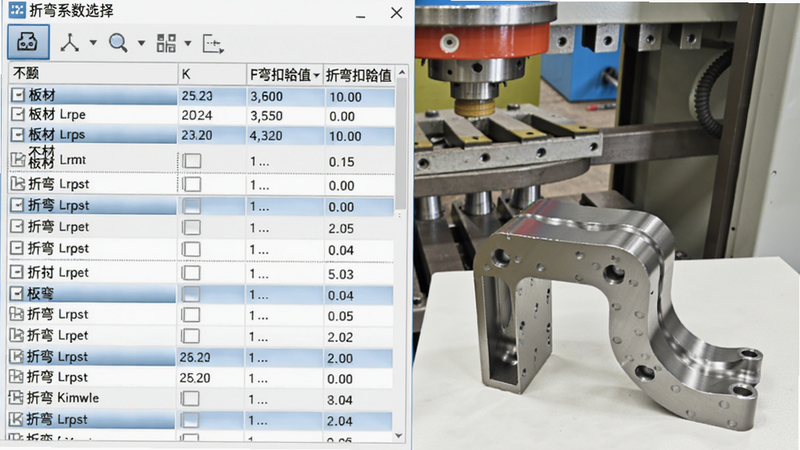This screenshot has width=800, height=450.
Task: Click the row icon of 折弯 Lrpst 2.04
Action: point(16,419)
